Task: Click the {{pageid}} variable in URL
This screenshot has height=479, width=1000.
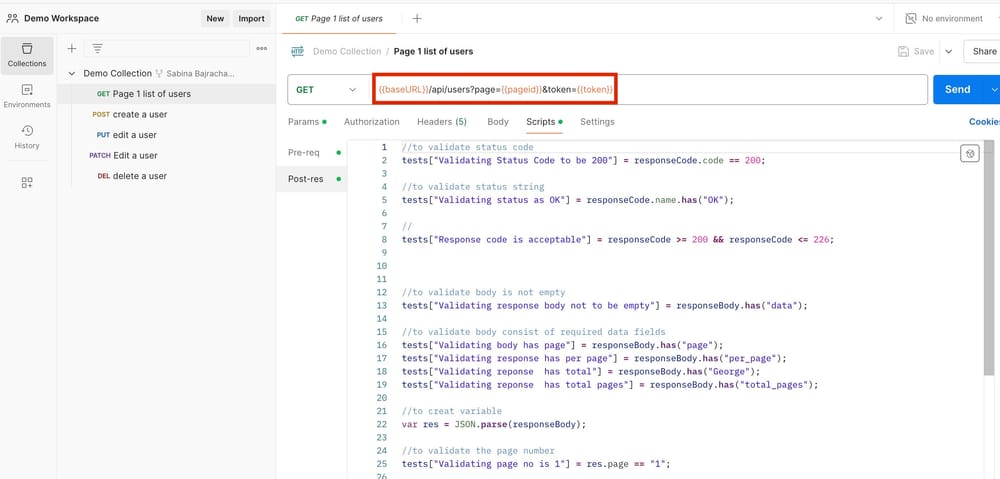Action: click(522, 90)
